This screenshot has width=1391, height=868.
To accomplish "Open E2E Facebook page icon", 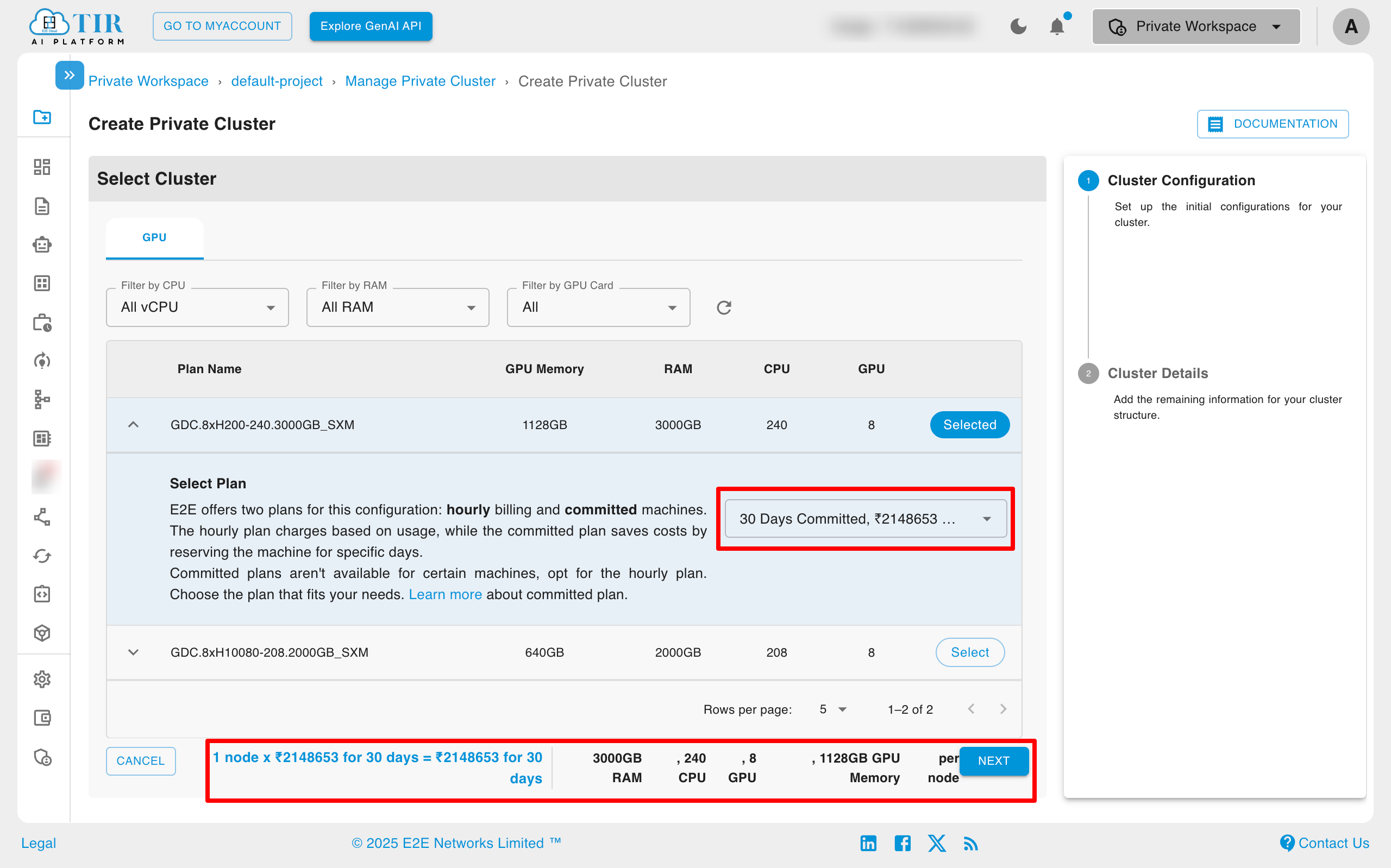I will click(903, 842).
